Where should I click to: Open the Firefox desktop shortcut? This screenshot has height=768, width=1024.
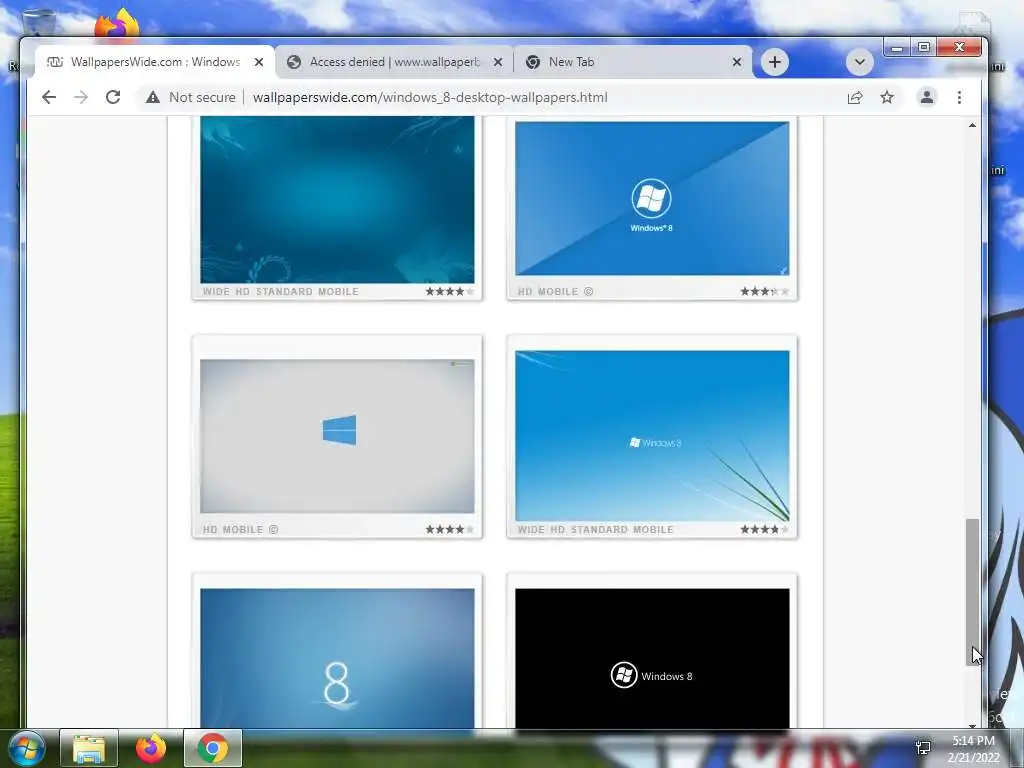tap(118, 25)
